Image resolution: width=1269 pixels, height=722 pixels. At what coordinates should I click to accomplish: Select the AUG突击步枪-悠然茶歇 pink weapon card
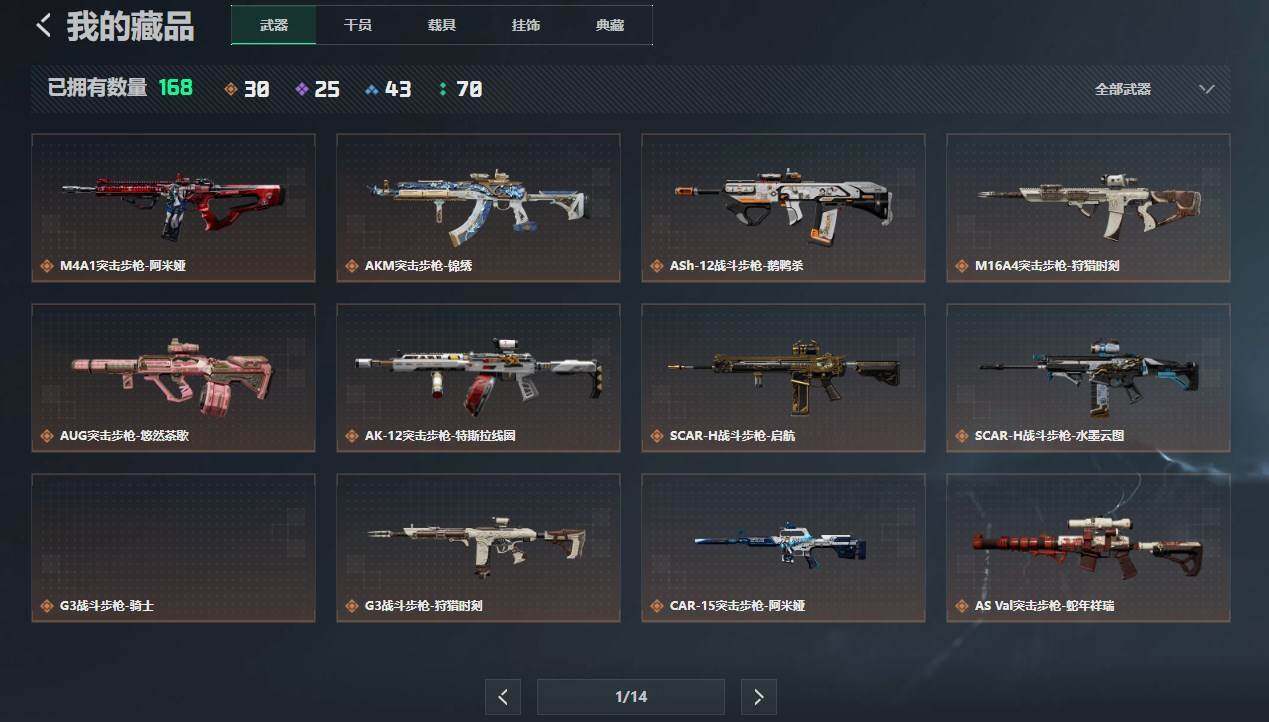pyautogui.click(x=173, y=378)
